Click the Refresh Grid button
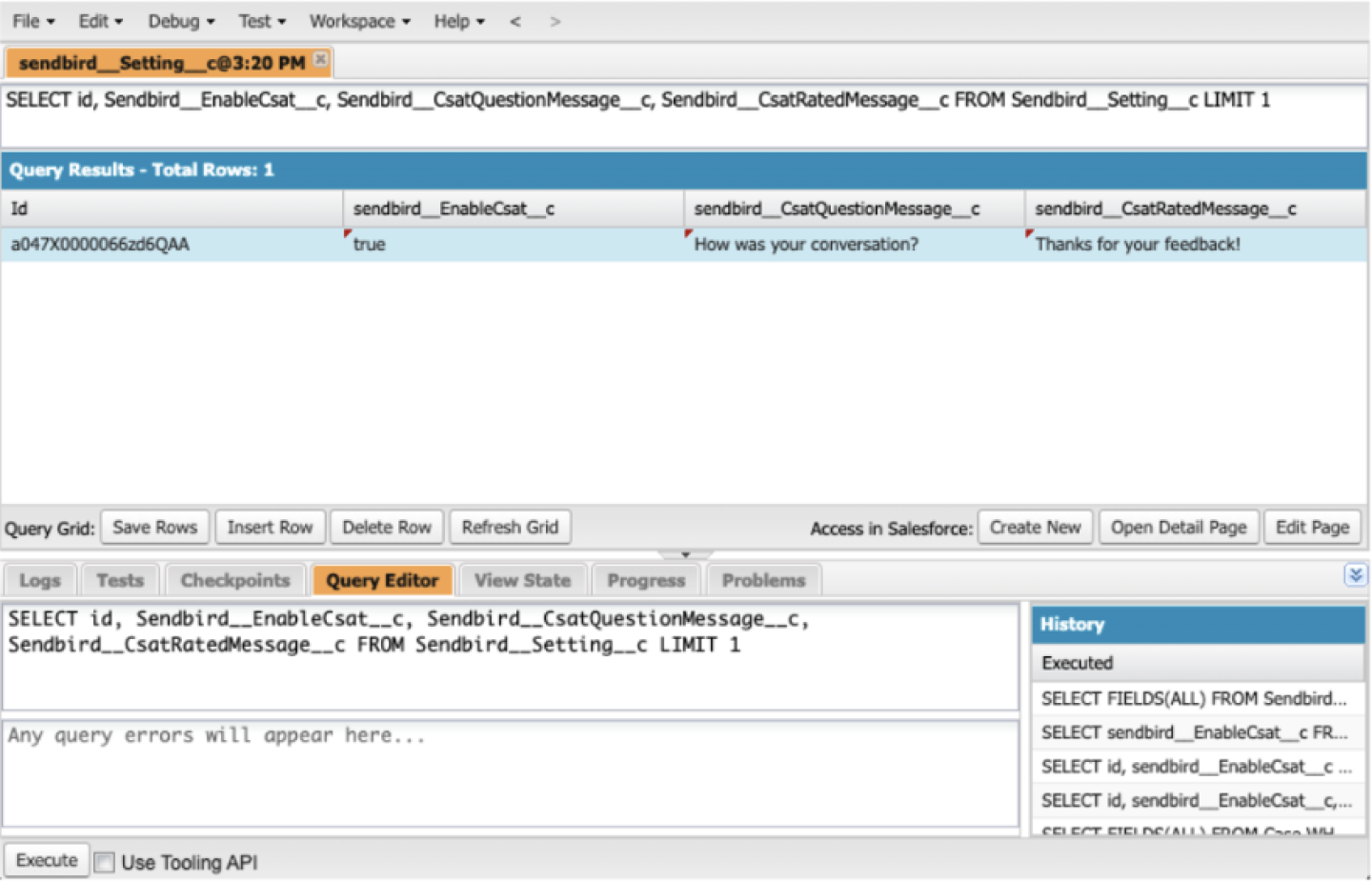The height and width of the screenshot is (881, 1372). 510,528
